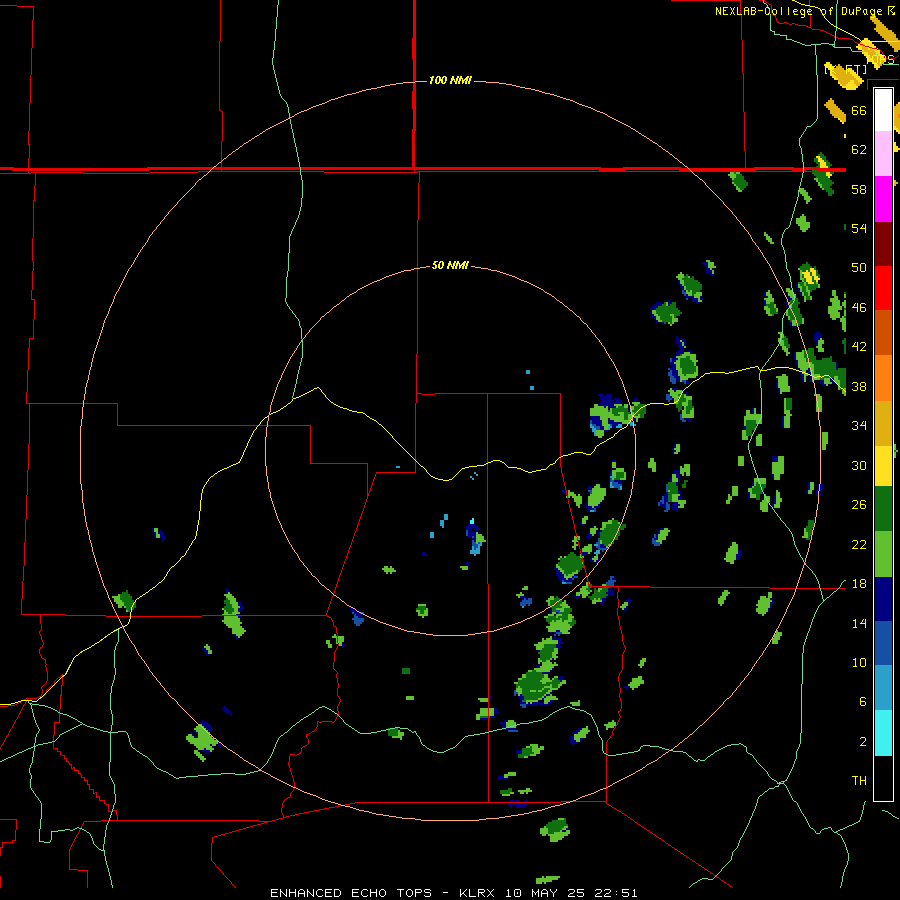Image resolution: width=900 pixels, height=900 pixels.
Task: Click the bright red legend band
Action: pyautogui.click(x=883, y=288)
